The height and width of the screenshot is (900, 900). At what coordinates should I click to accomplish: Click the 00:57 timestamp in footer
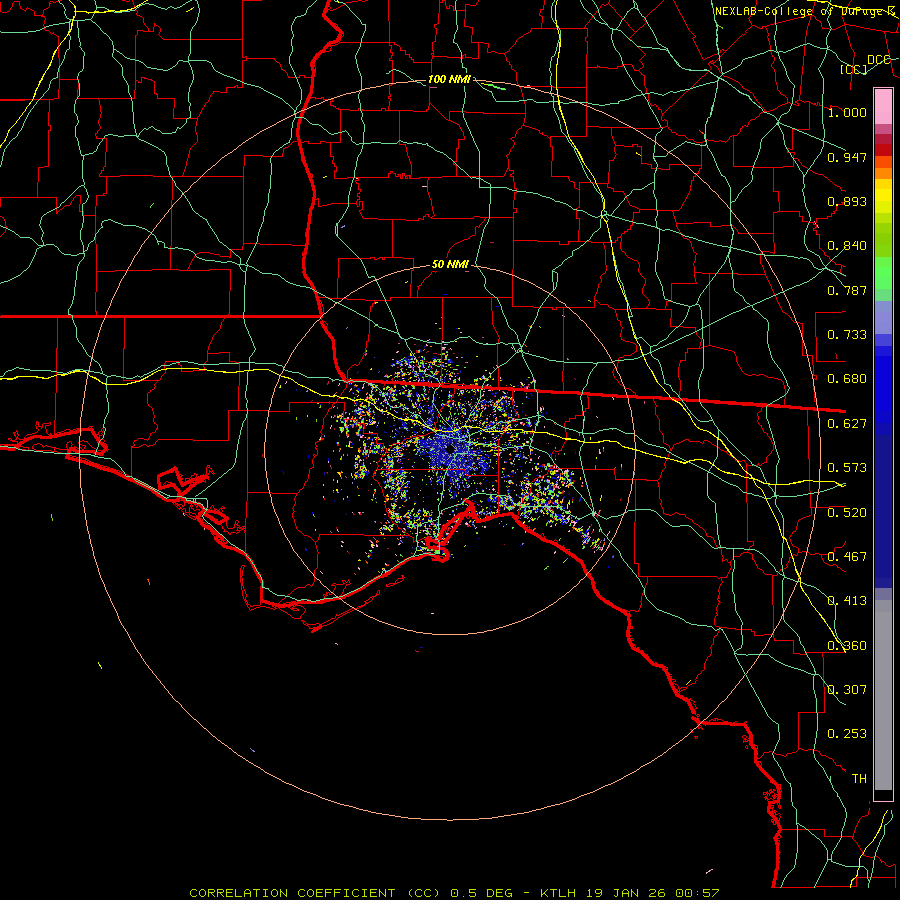(x=697, y=893)
